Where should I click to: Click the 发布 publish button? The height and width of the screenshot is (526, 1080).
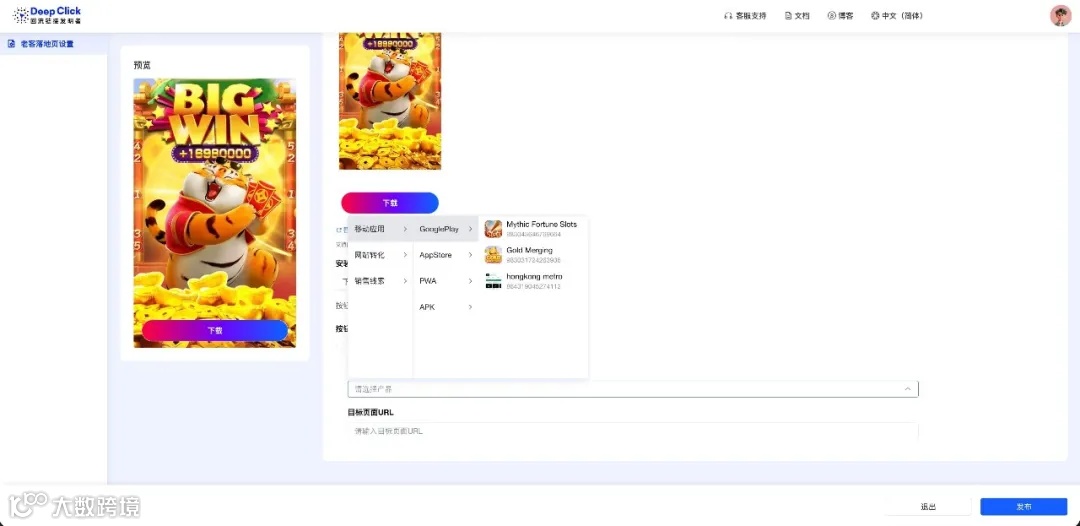1024,507
